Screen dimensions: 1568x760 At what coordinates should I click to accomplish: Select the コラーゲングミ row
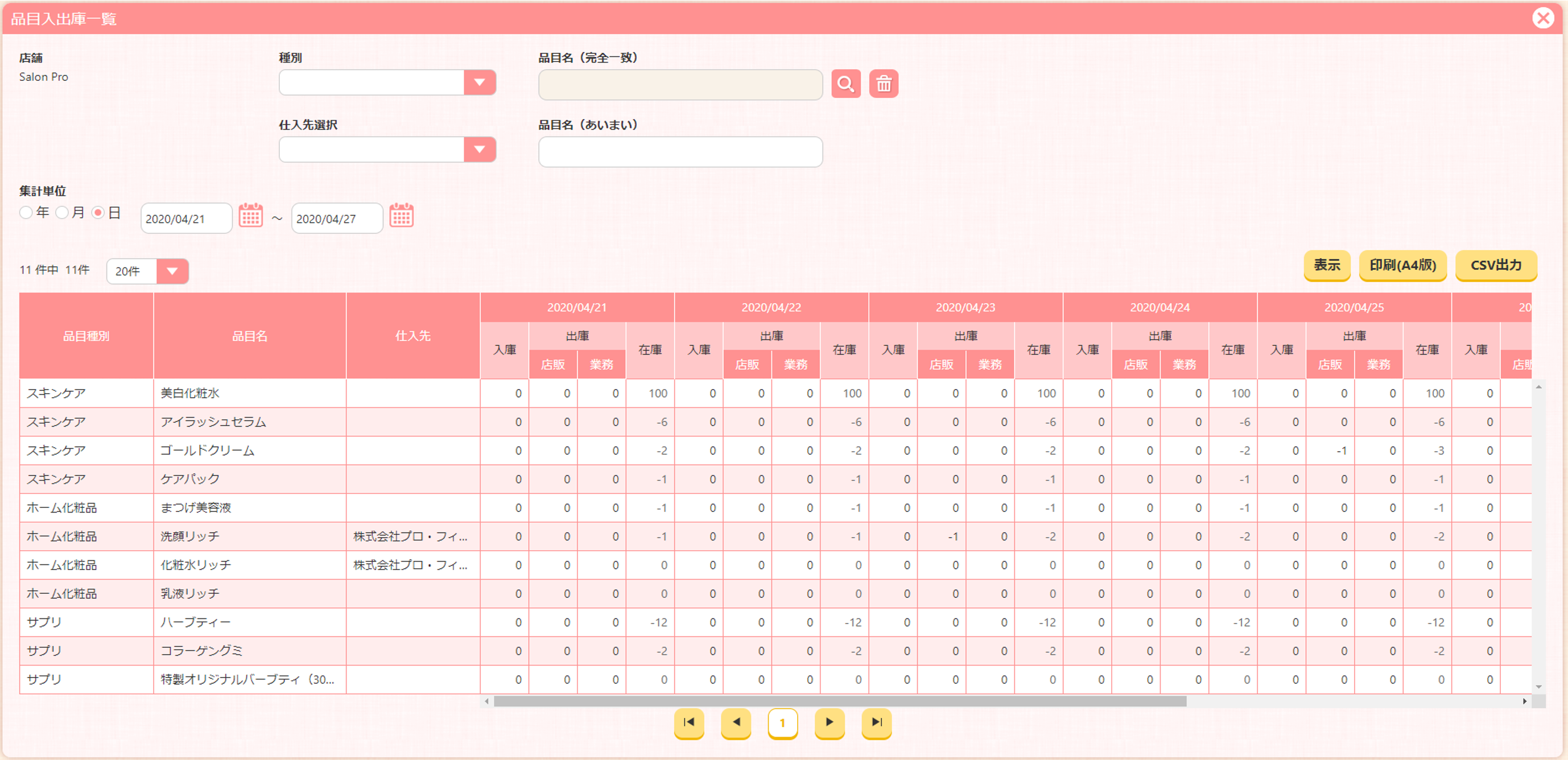[775, 650]
